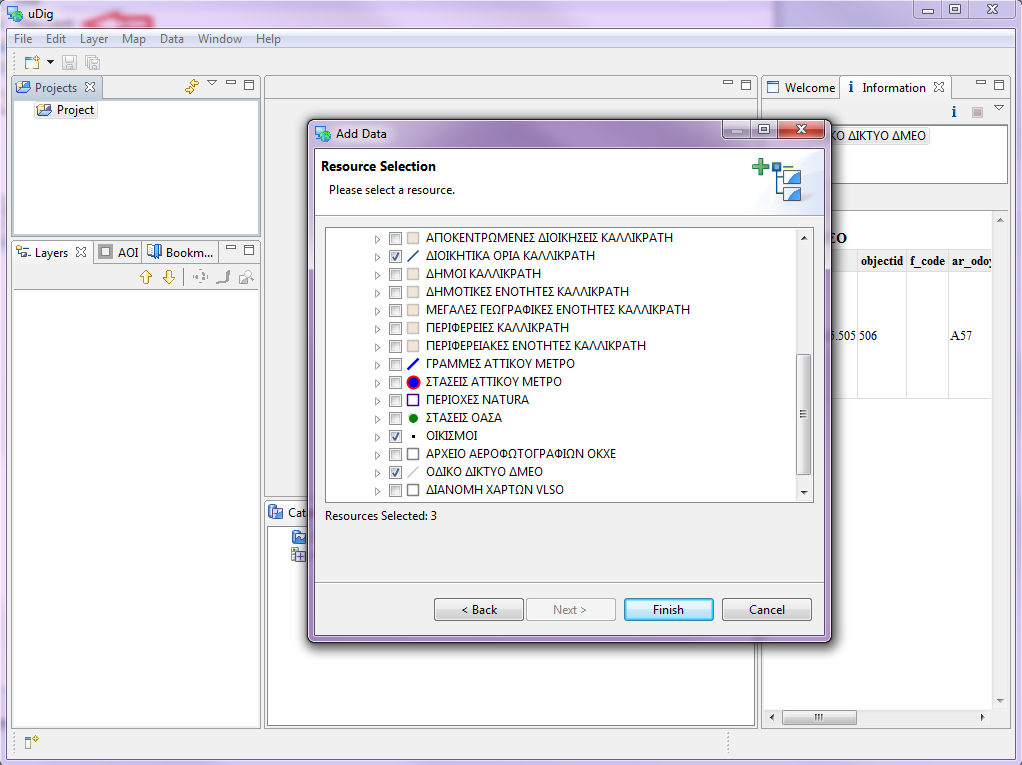Move layer down with the down arrow icon
Viewport: 1022px width, 765px height.
click(169, 278)
